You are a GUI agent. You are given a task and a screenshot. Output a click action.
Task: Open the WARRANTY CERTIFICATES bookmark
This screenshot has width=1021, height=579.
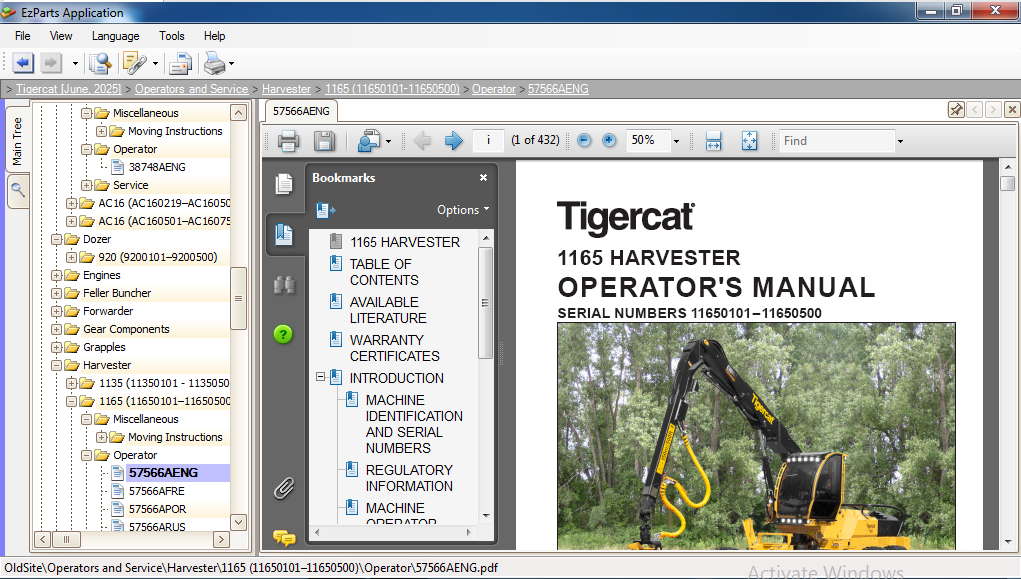pyautogui.click(x=395, y=348)
